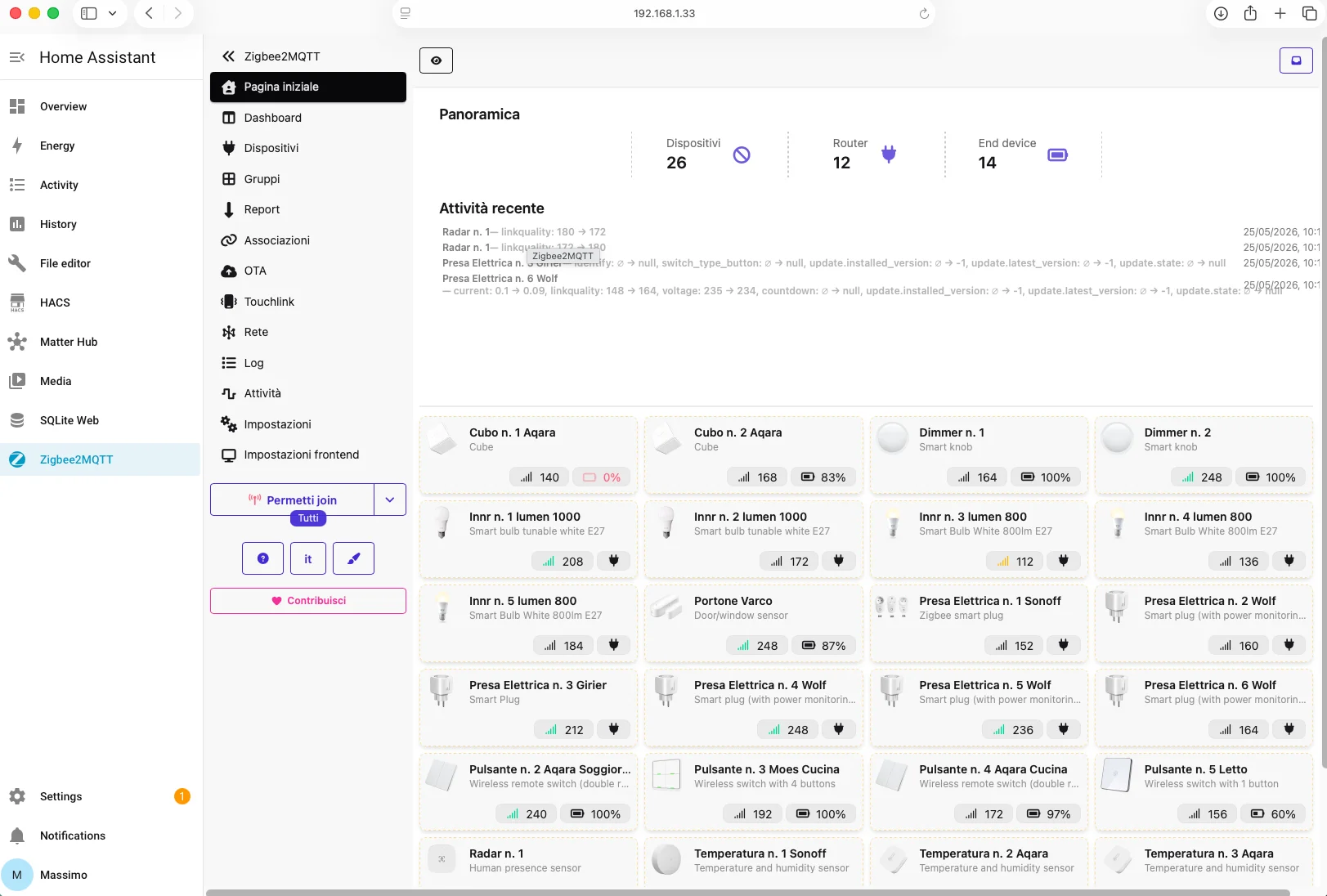
Task: Go back in Safari
Action: click(x=149, y=13)
